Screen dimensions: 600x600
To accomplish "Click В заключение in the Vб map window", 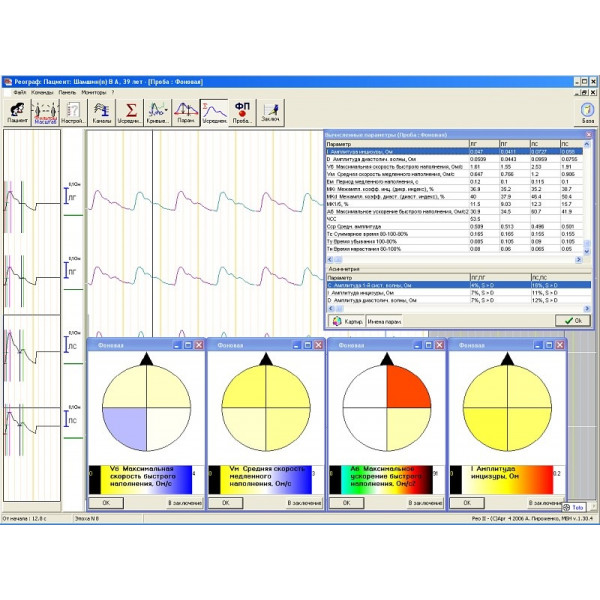I will (x=184, y=503).
